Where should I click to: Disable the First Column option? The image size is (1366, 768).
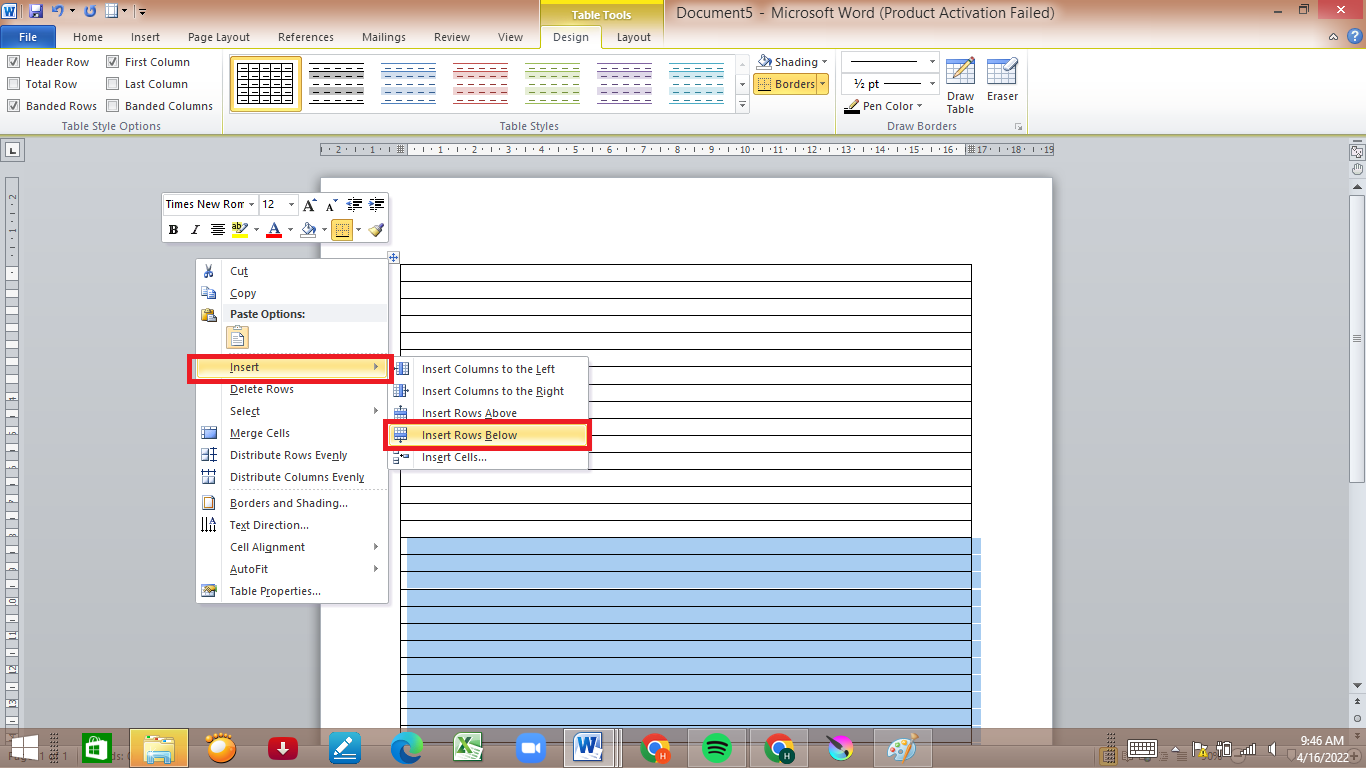[112, 61]
